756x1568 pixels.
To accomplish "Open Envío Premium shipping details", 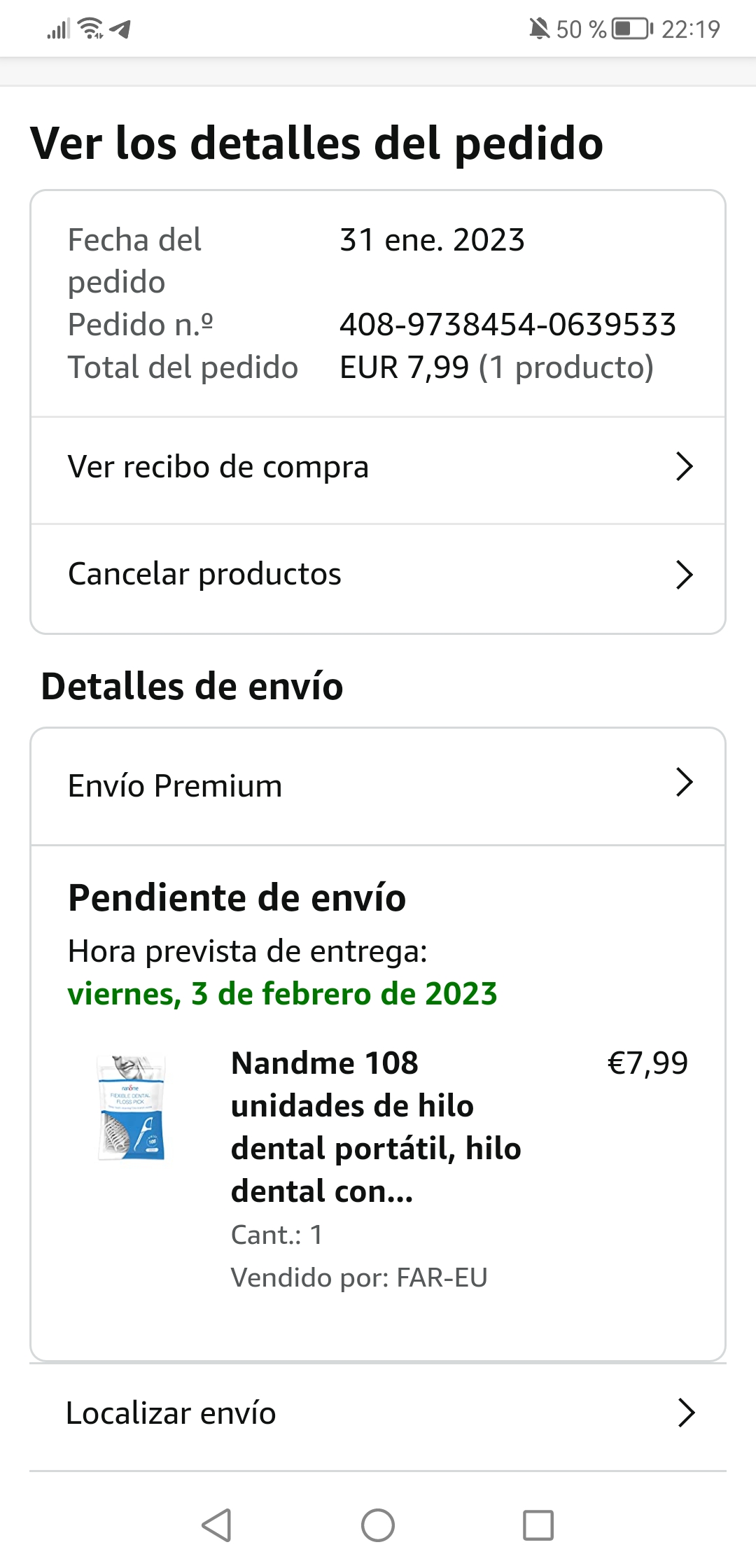I will (x=175, y=785).
